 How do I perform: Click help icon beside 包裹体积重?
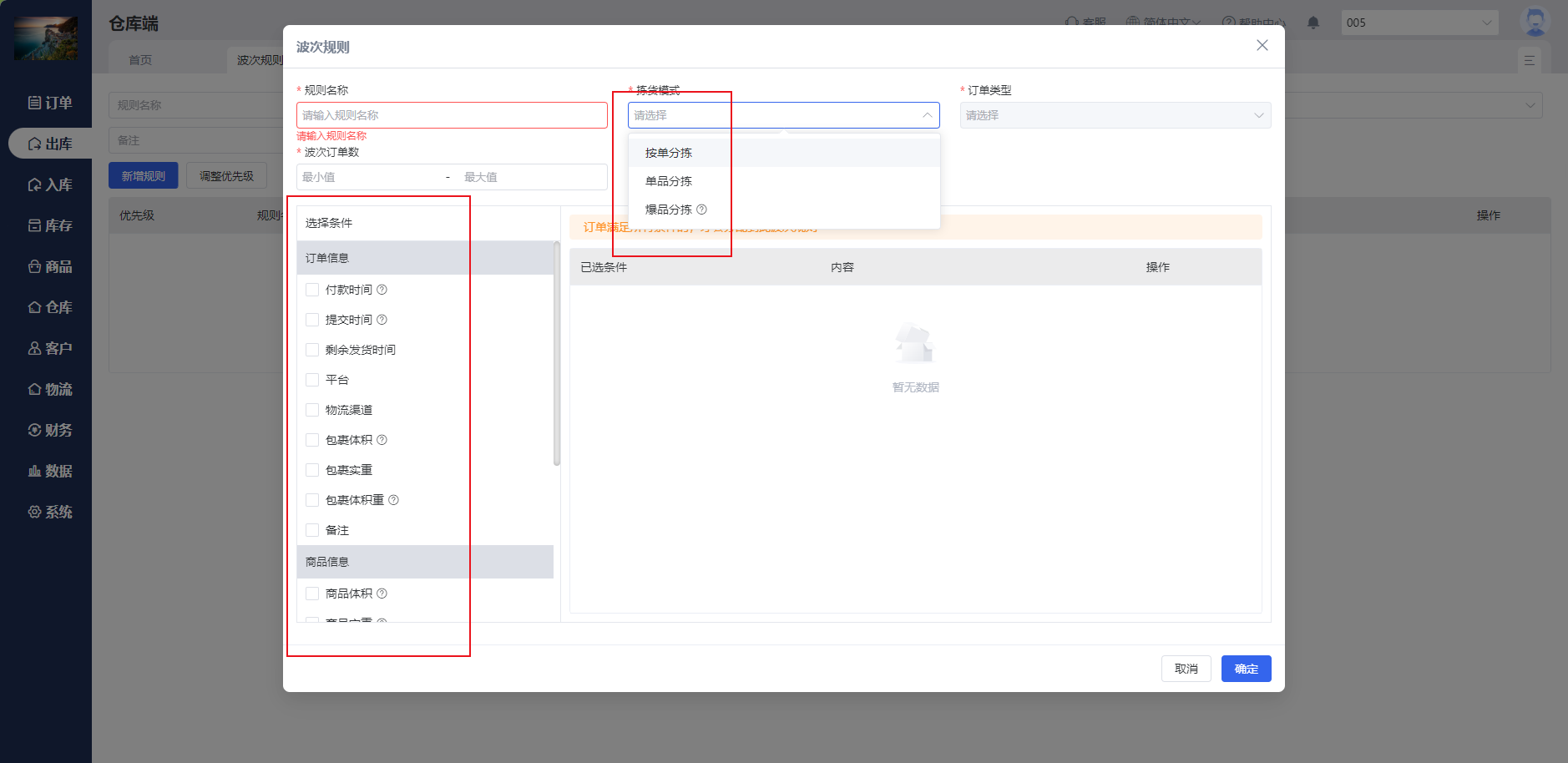click(393, 500)
